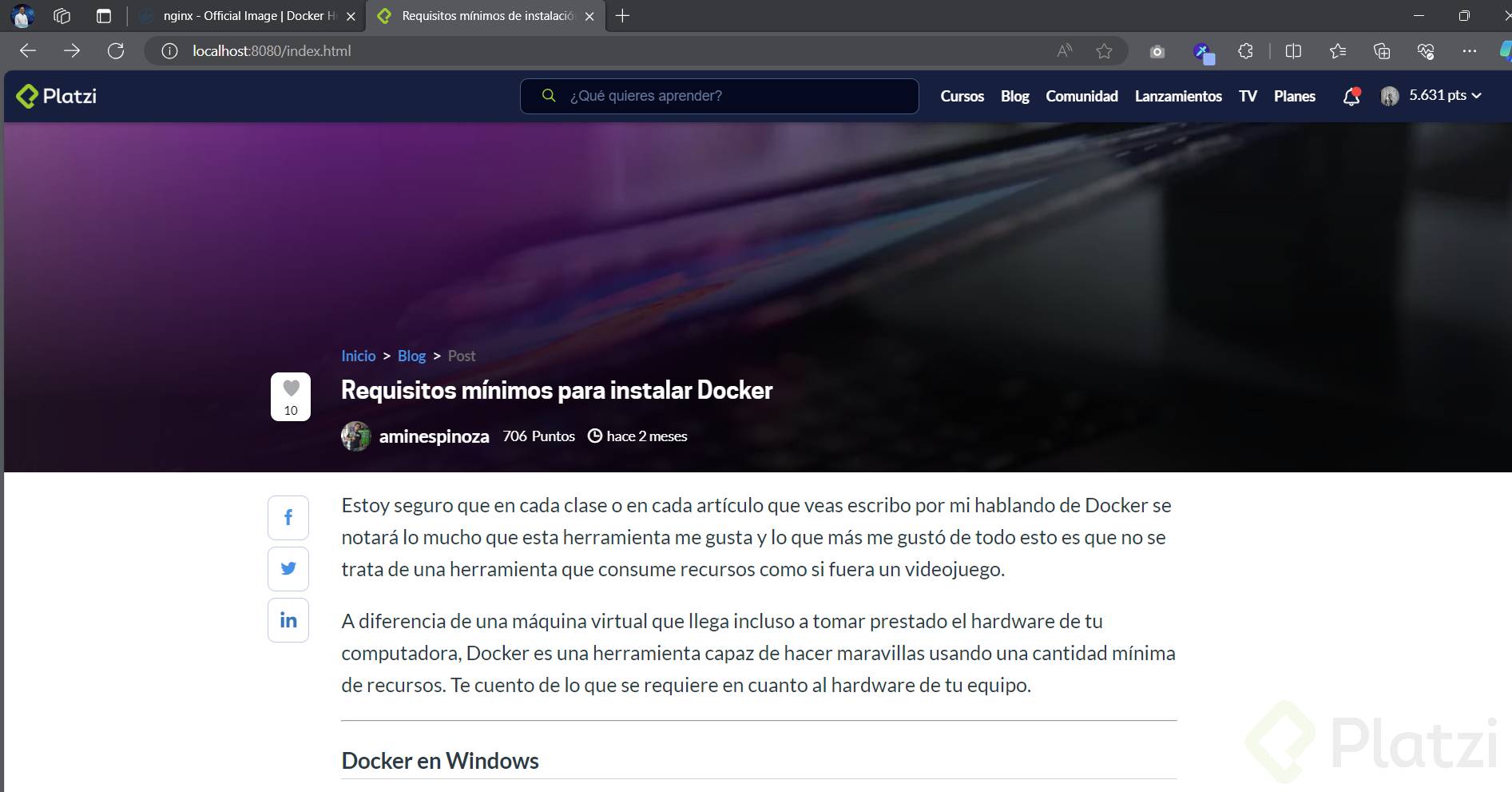Viewport: 1512px width, 792px height.
Task: Open the Read aloud tool
Action: [1065, 51]
